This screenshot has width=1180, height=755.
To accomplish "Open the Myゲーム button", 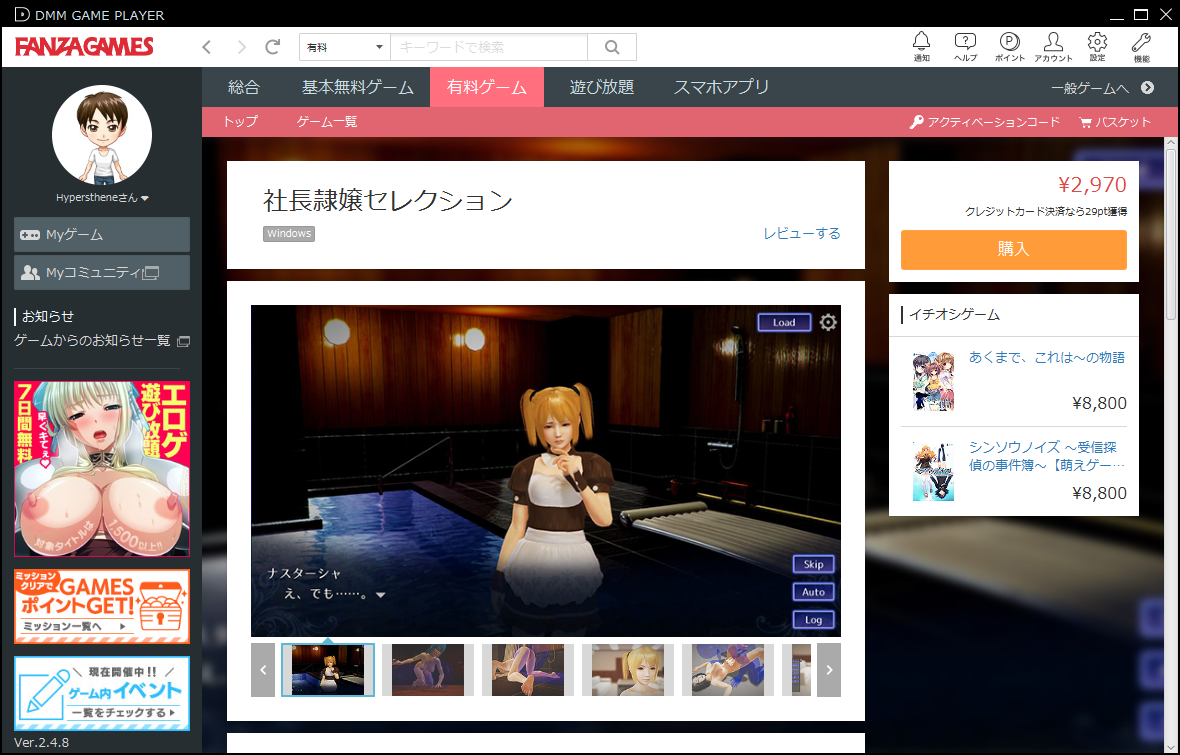I will [x=102, y=235].
